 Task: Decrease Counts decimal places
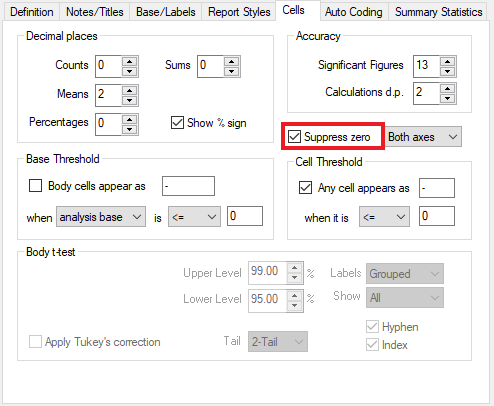(x=129, y=71)
